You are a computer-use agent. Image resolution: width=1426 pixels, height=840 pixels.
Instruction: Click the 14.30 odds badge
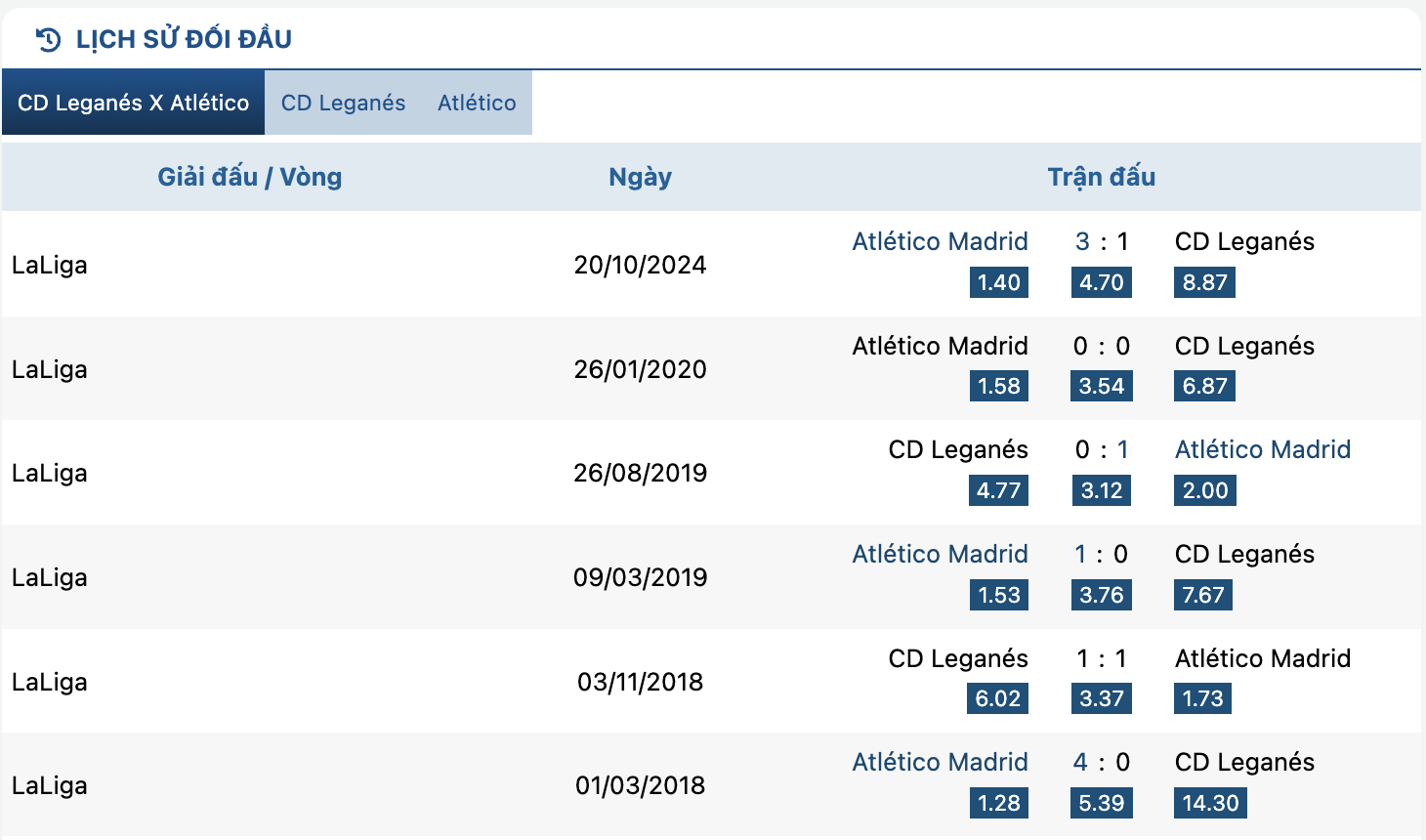point(1210,803)
